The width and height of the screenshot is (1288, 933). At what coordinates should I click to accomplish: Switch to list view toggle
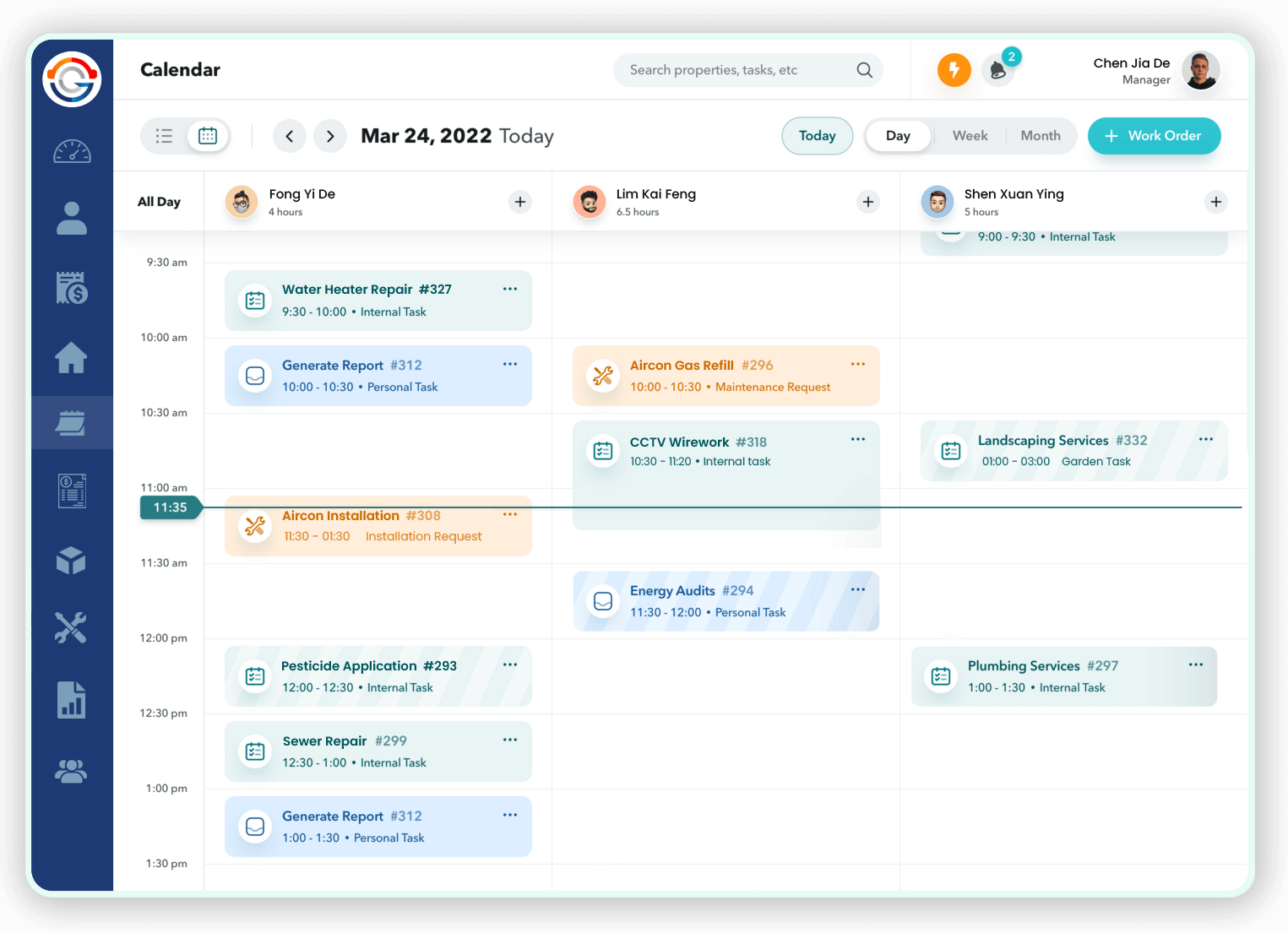click(x=165, y=136)
